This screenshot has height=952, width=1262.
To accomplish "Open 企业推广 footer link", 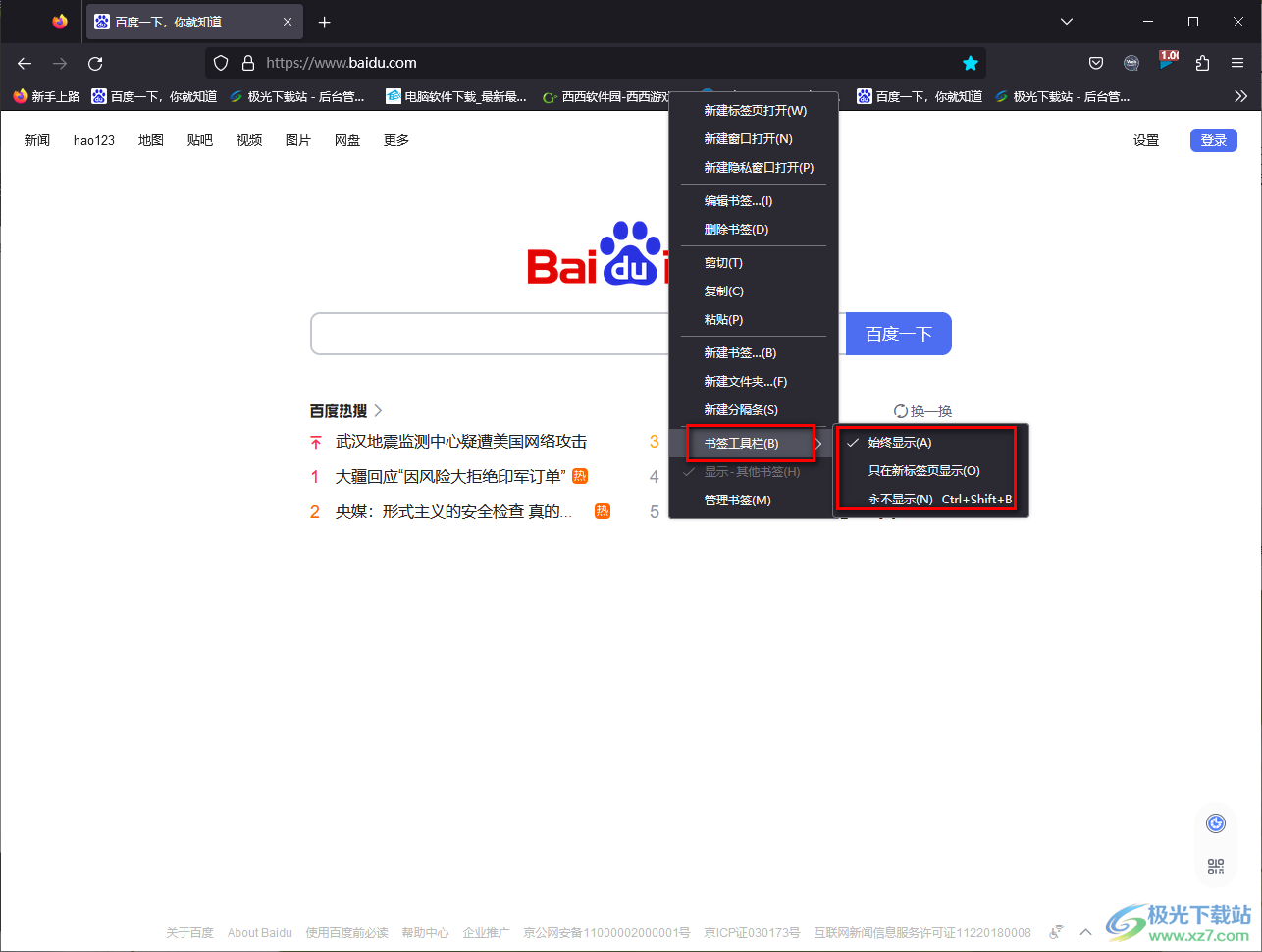I will [x=486, y=933].
